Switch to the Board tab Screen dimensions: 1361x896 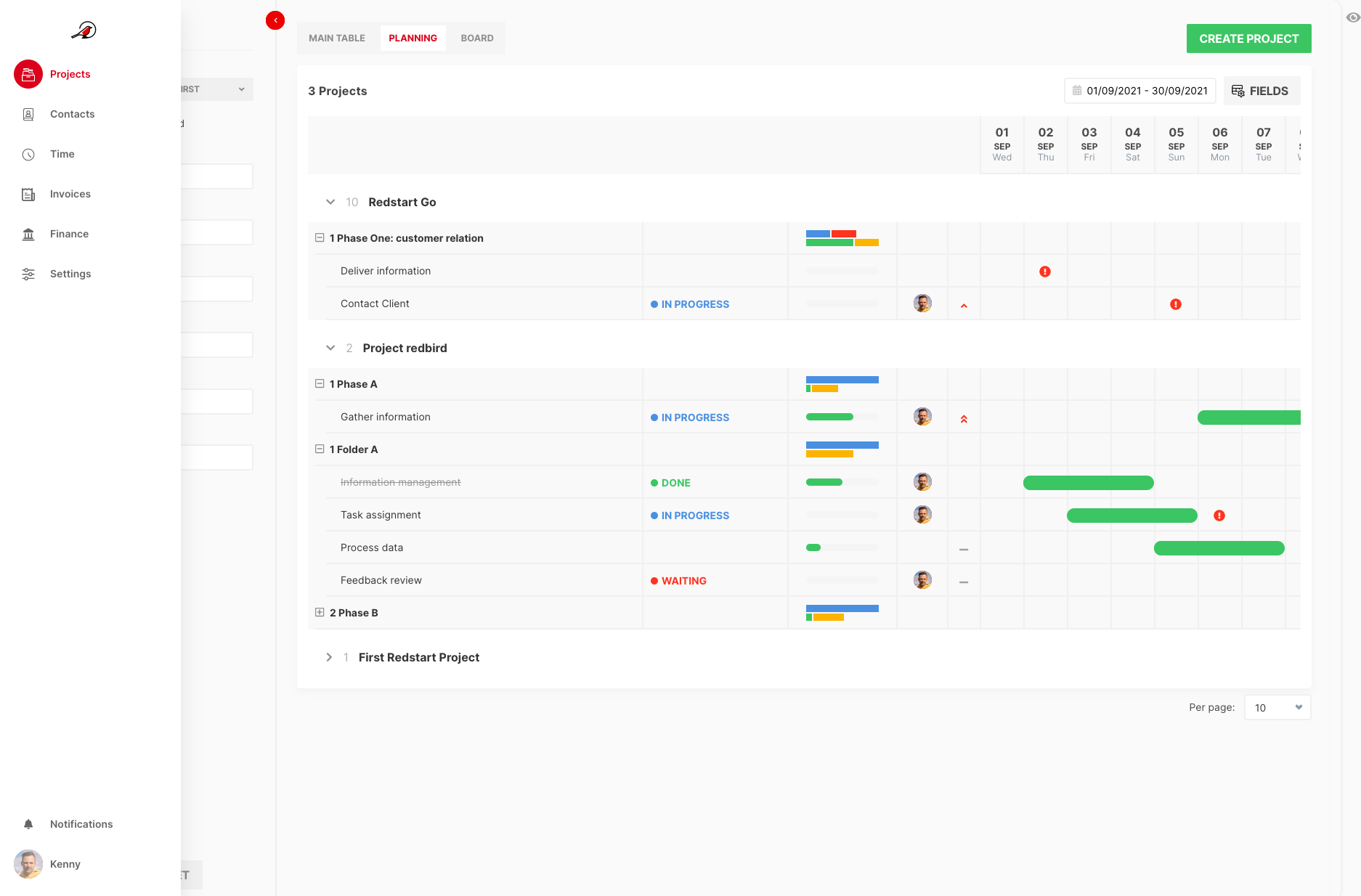(476, 38)
